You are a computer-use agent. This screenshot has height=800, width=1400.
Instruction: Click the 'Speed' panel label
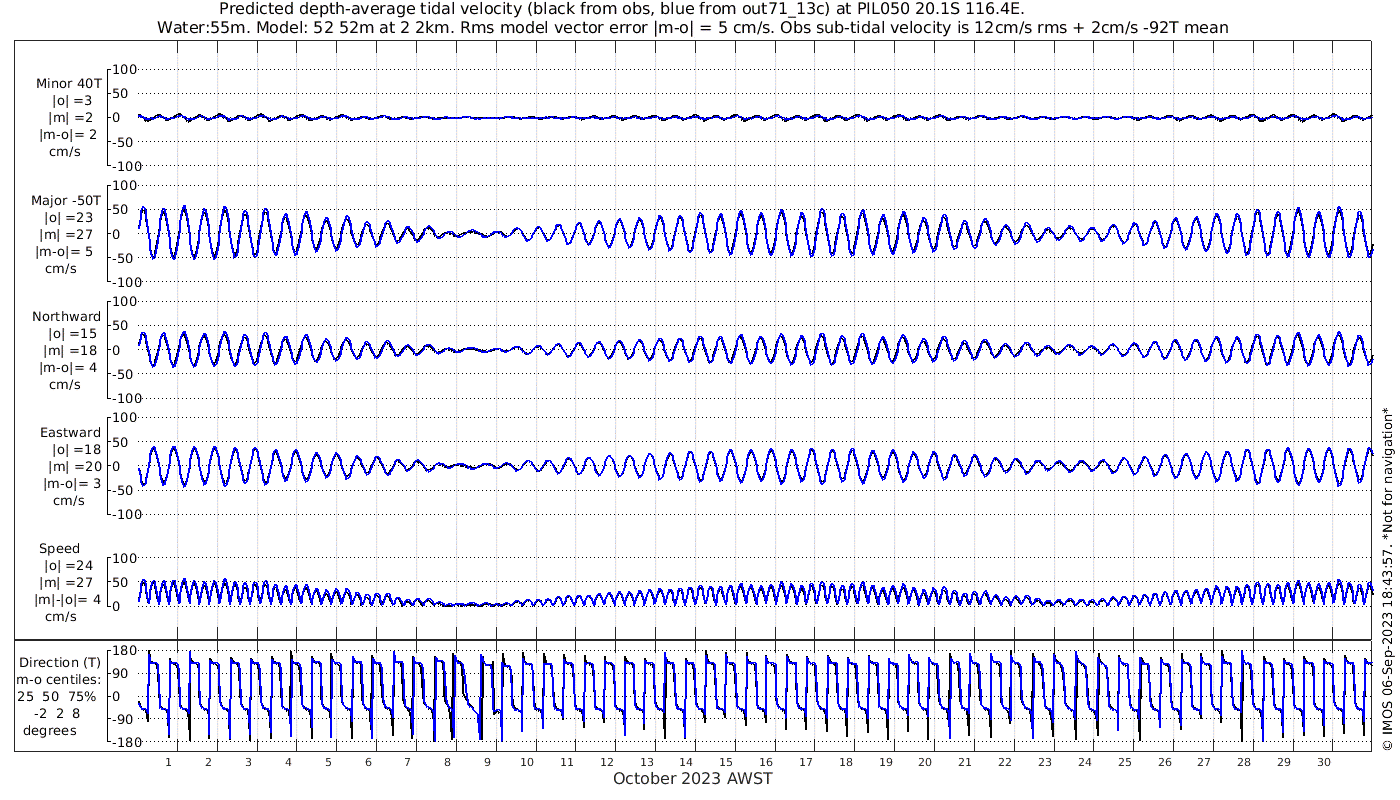click(60, 549)
